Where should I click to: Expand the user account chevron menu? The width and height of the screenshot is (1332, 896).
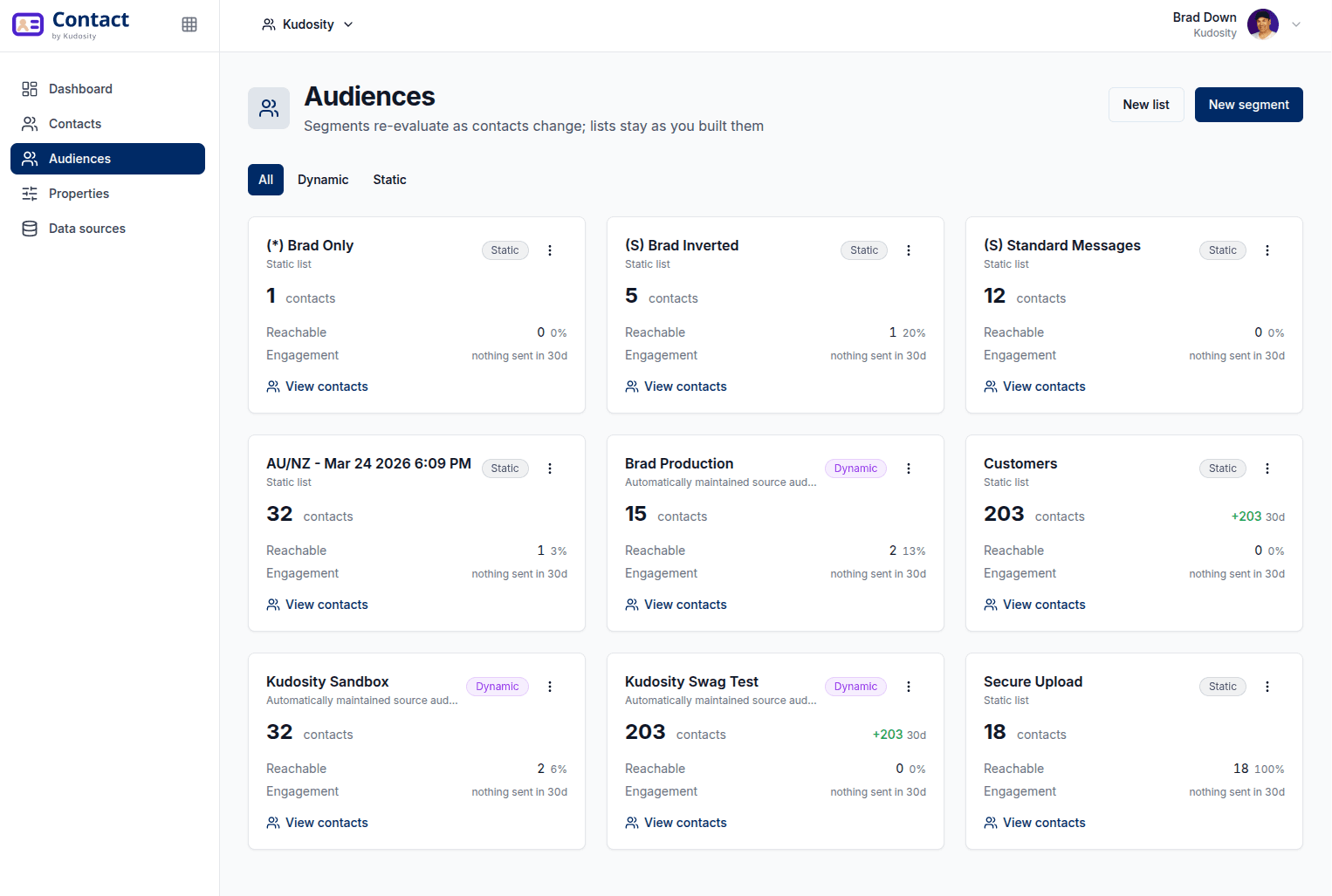[1296, 24]
